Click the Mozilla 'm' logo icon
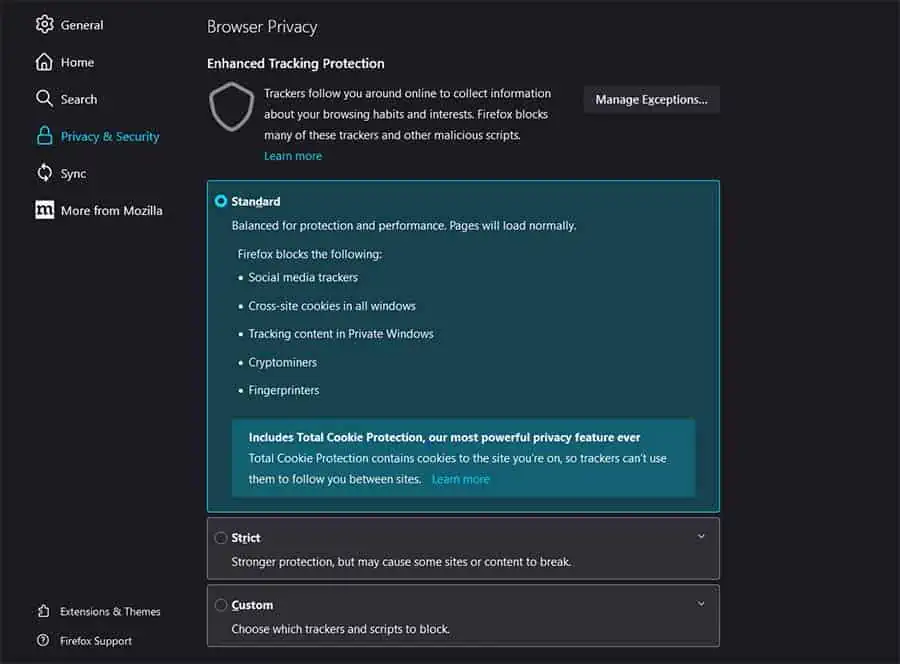The image size is (900, 664). (44, 210)
